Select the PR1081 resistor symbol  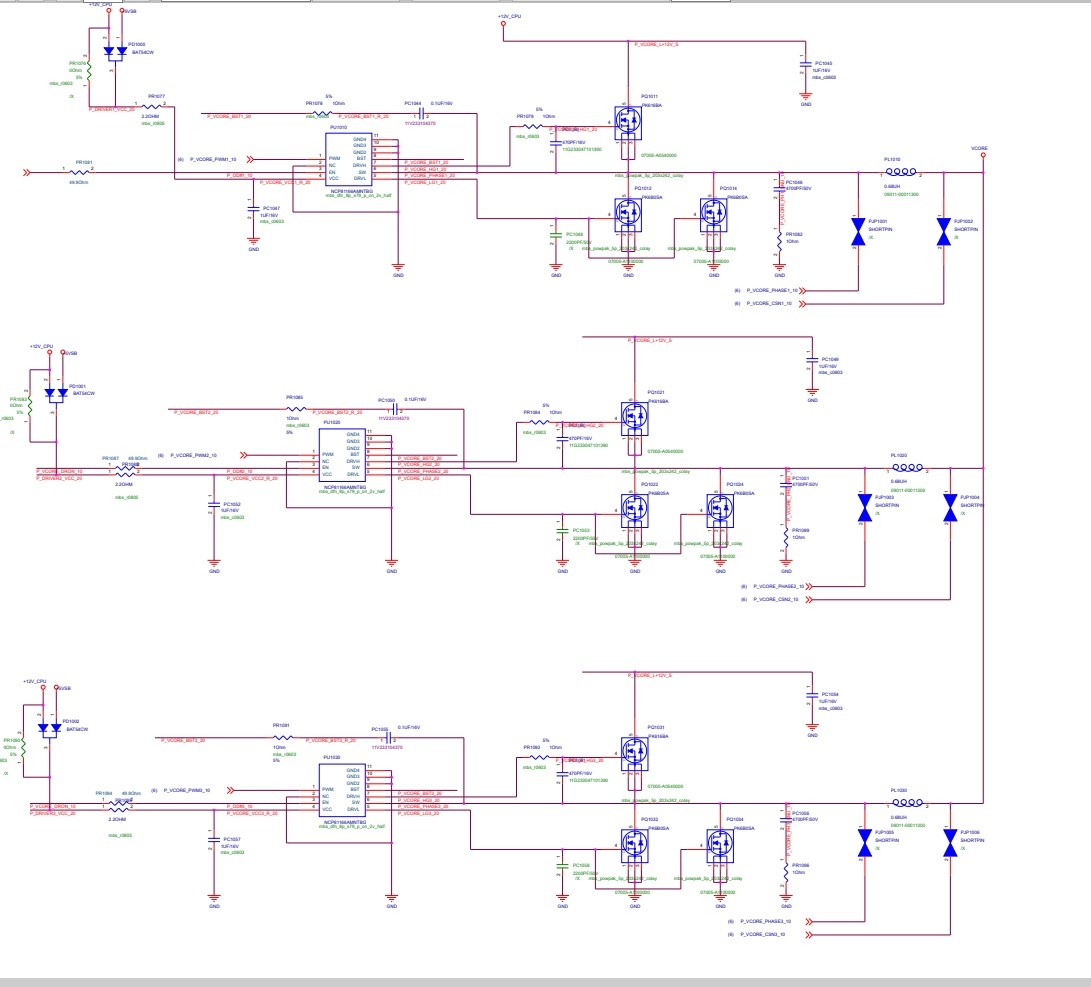79,172
